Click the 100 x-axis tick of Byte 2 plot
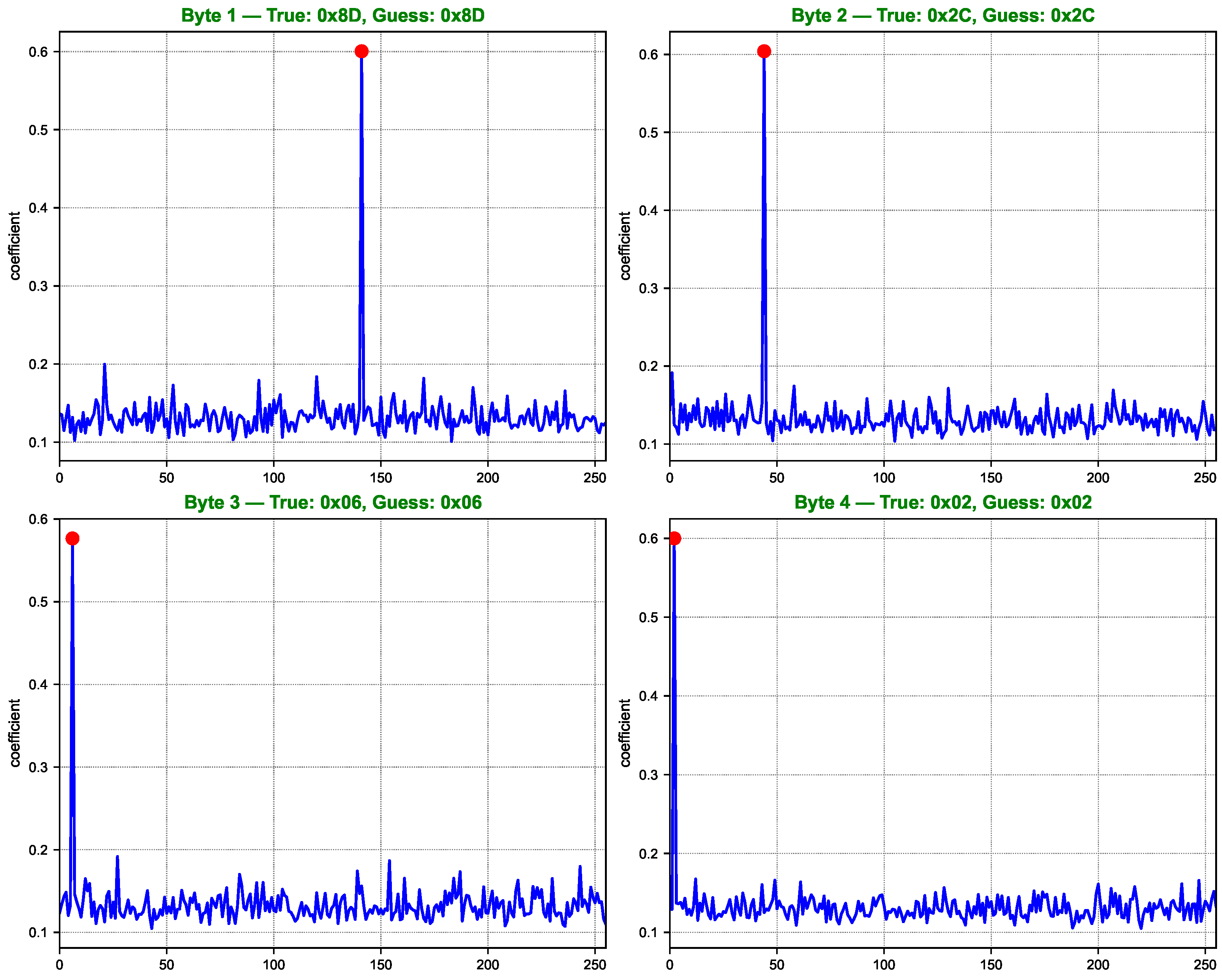 tap(884, 478)
